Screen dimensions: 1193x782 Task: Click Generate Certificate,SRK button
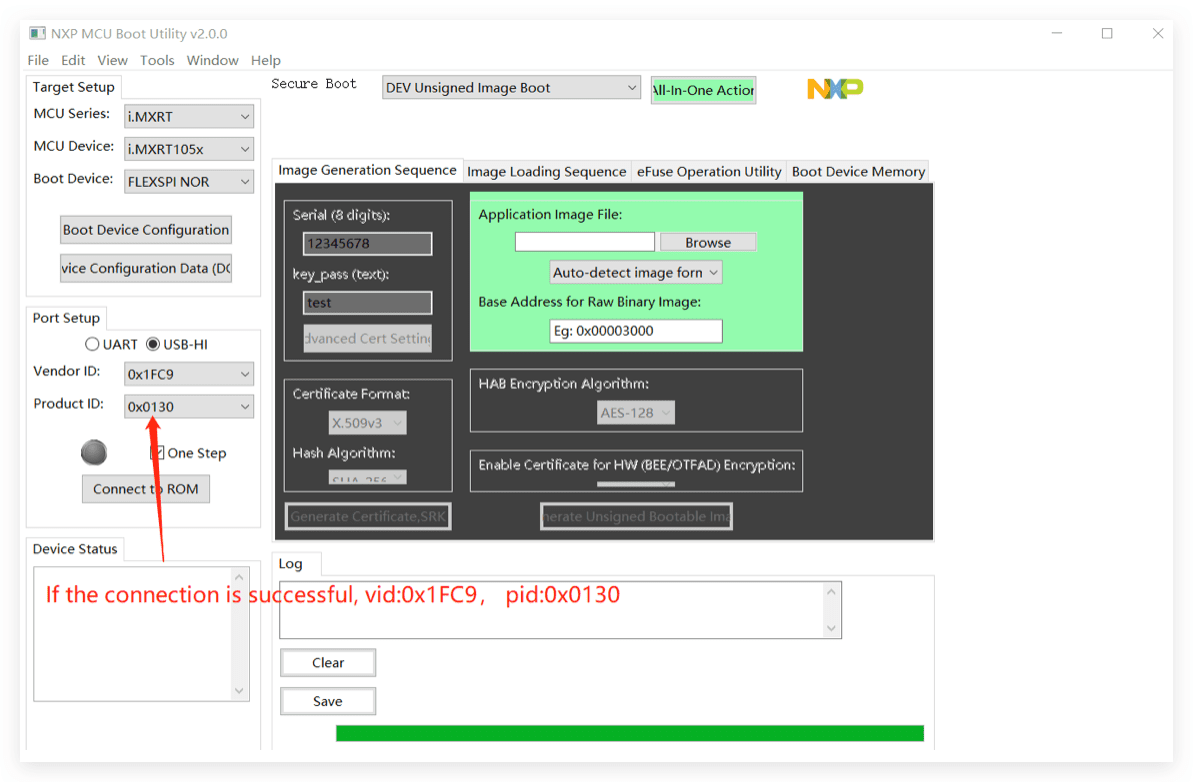click(368, 517)
